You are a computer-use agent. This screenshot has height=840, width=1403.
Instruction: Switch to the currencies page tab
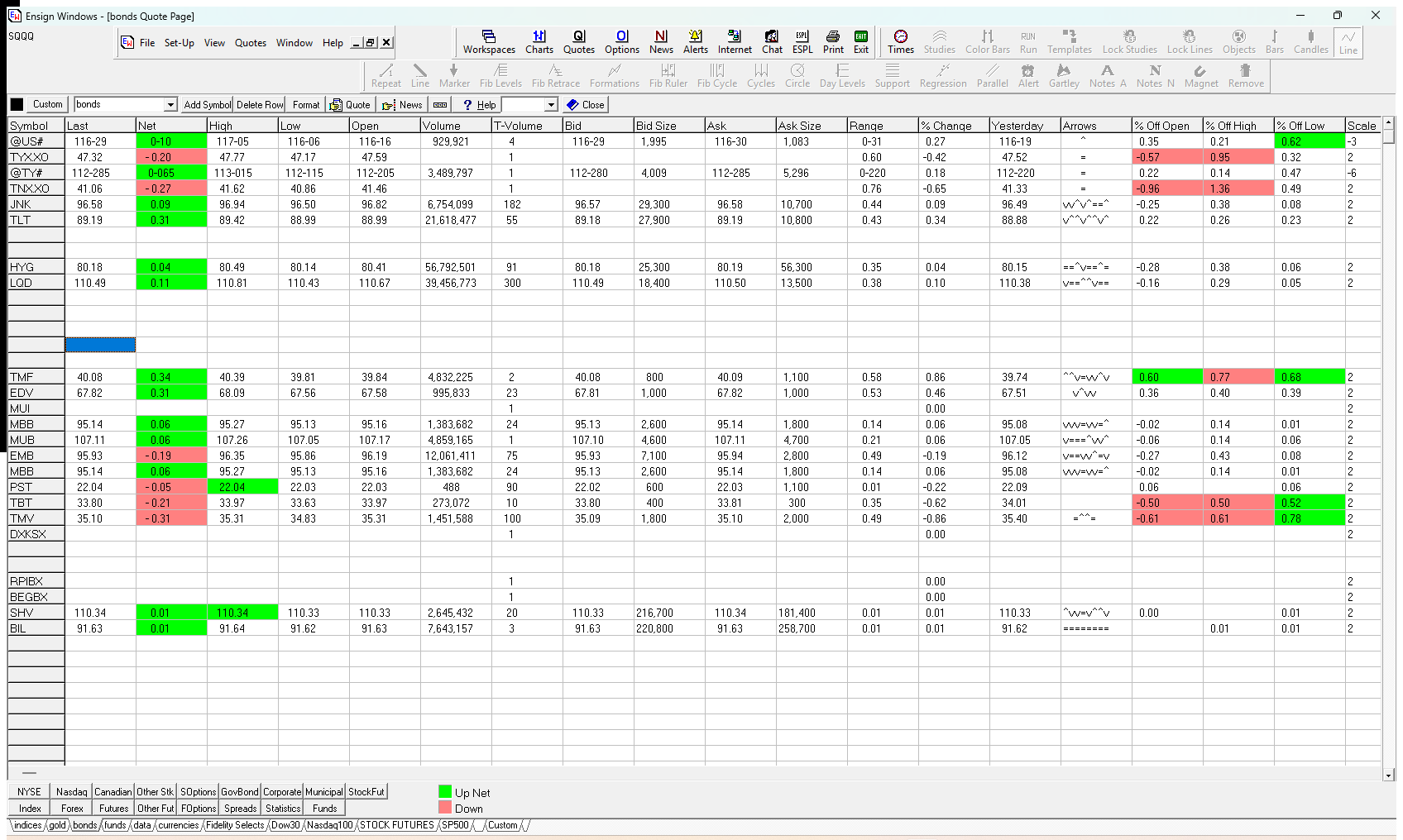point(178,825)
